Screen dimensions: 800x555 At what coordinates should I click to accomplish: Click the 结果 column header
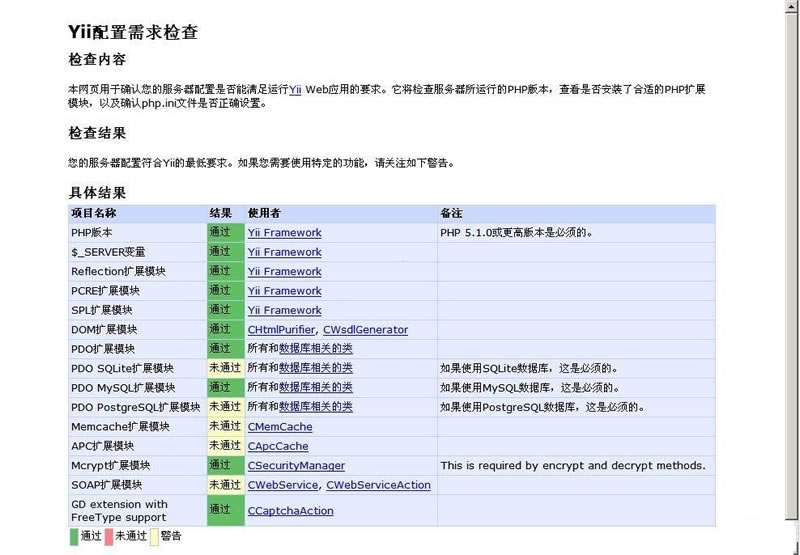point(226,213)
